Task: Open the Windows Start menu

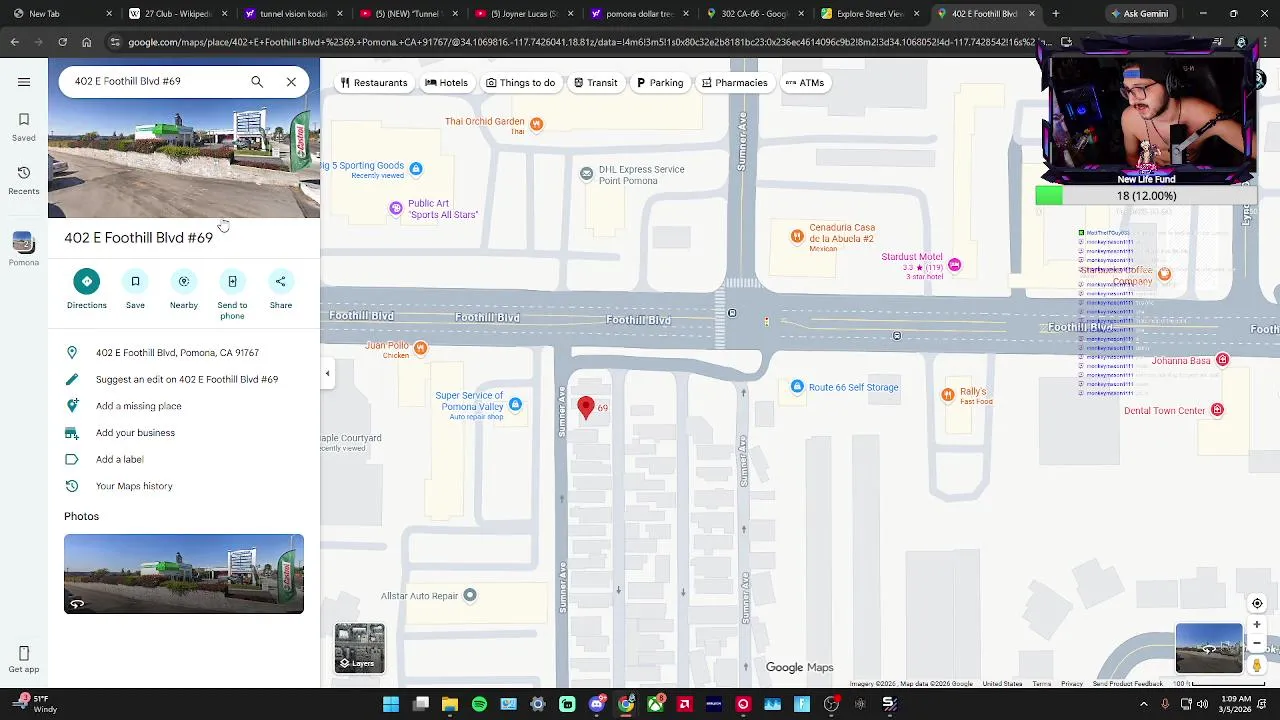Action: 391,704
